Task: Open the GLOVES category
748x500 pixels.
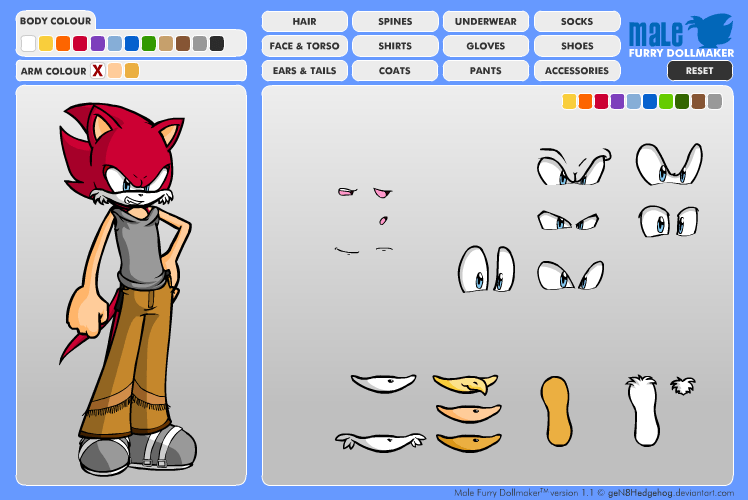Action: 486,46
